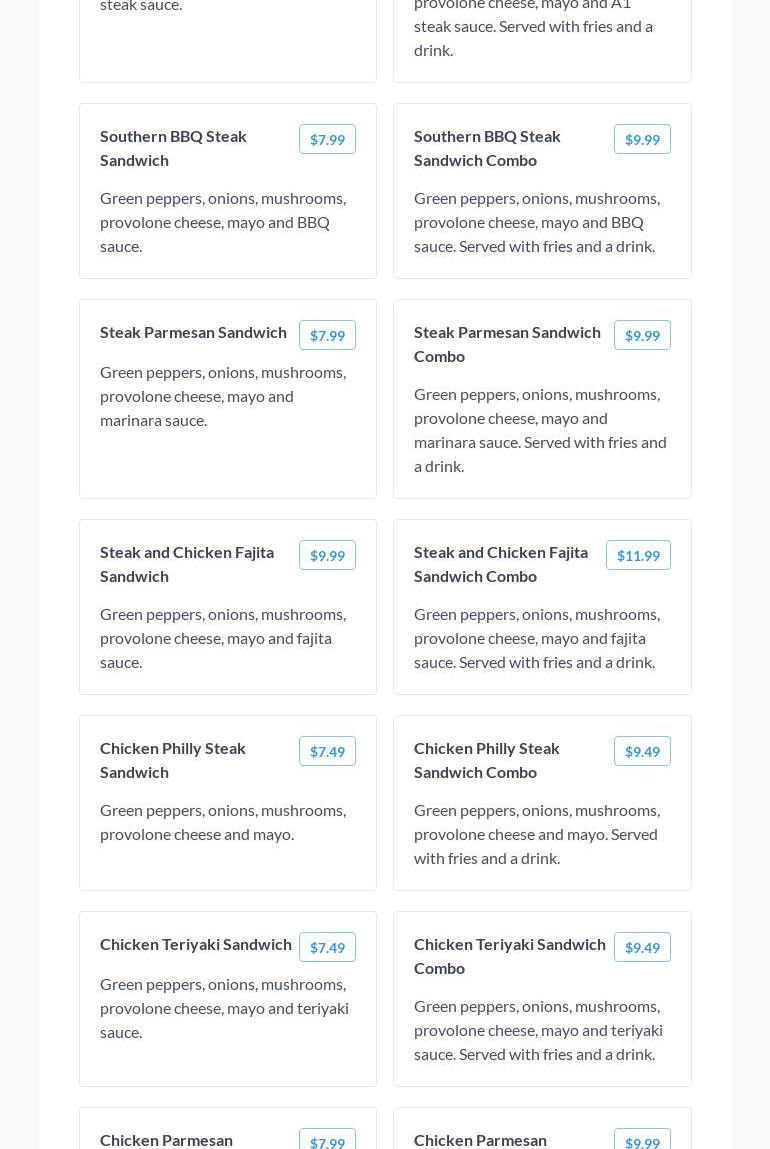
Task: Click the Chicken Teriyaki Sandwich title
Action: coord(196,944)
